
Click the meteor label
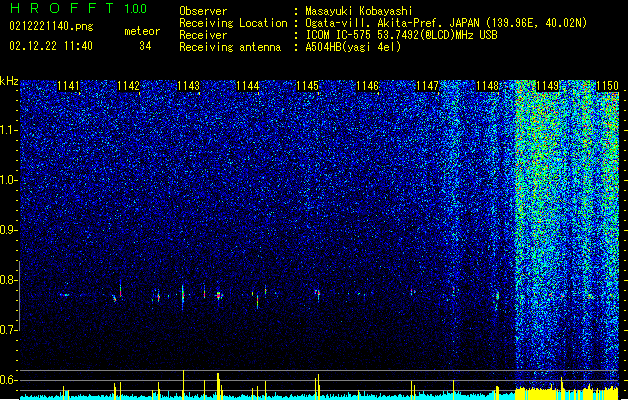(x=142, y=31)
